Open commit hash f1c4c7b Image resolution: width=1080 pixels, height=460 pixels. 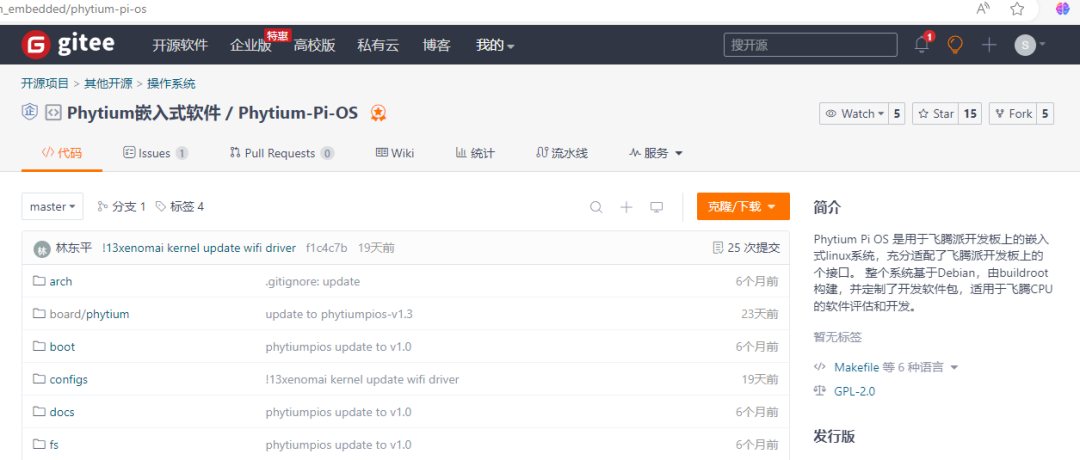click(326, 248)
